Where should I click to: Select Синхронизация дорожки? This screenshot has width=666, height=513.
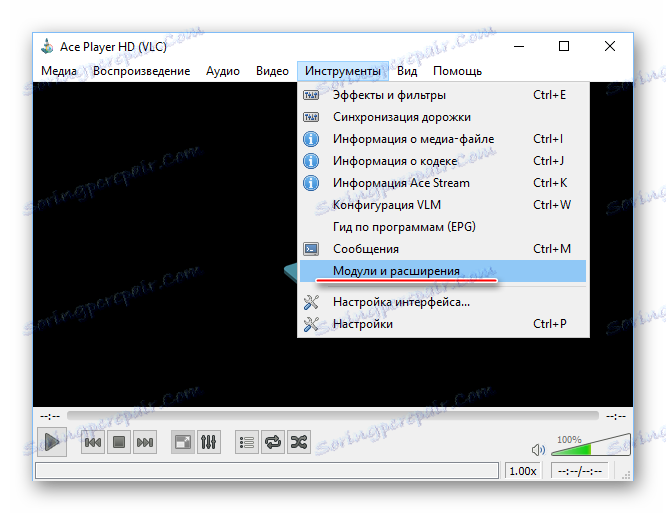coord(443,117)
